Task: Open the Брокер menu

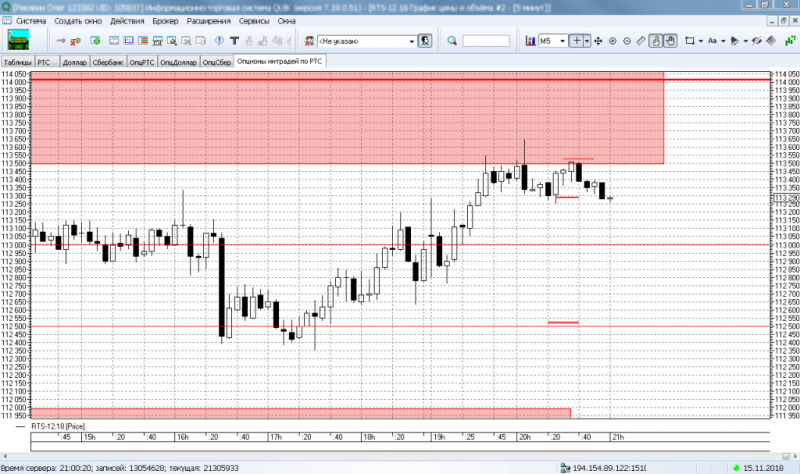Action: click(165, 21)
